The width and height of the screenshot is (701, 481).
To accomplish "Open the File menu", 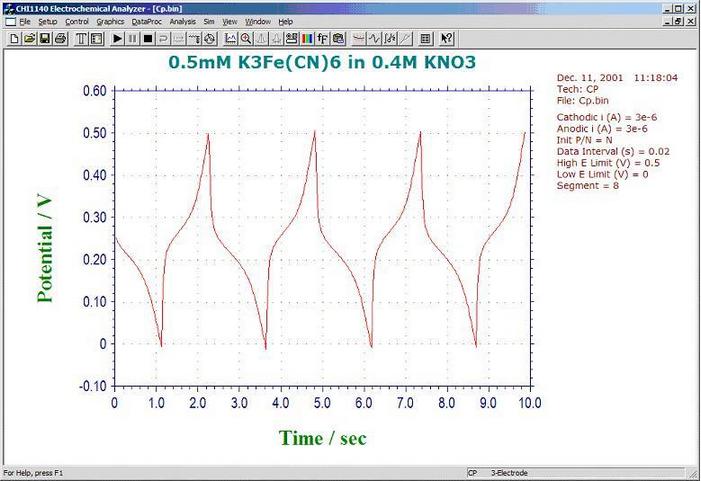I will (x=25, y=21).
